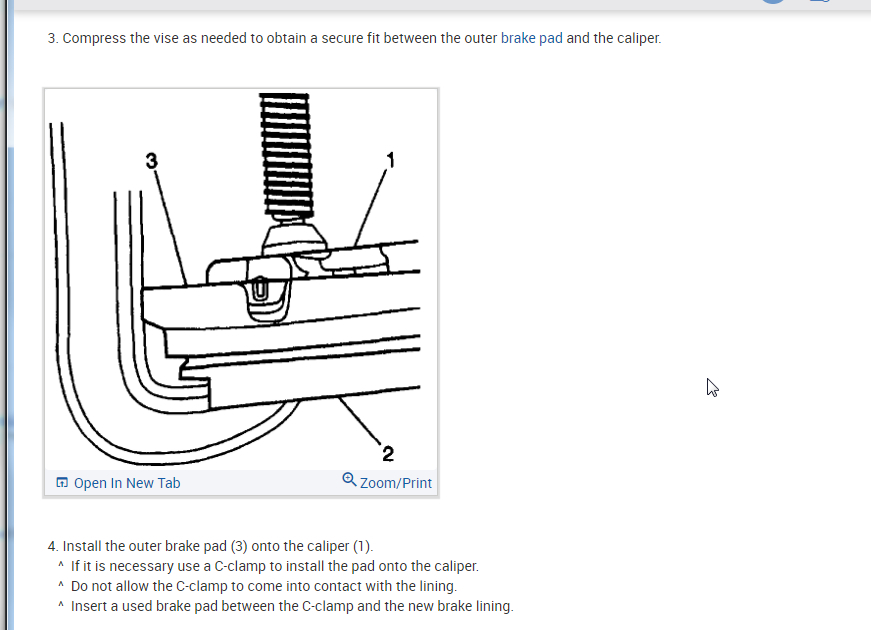
Task: Click the Open In New Tab link
Action: [x=127, y=483]
